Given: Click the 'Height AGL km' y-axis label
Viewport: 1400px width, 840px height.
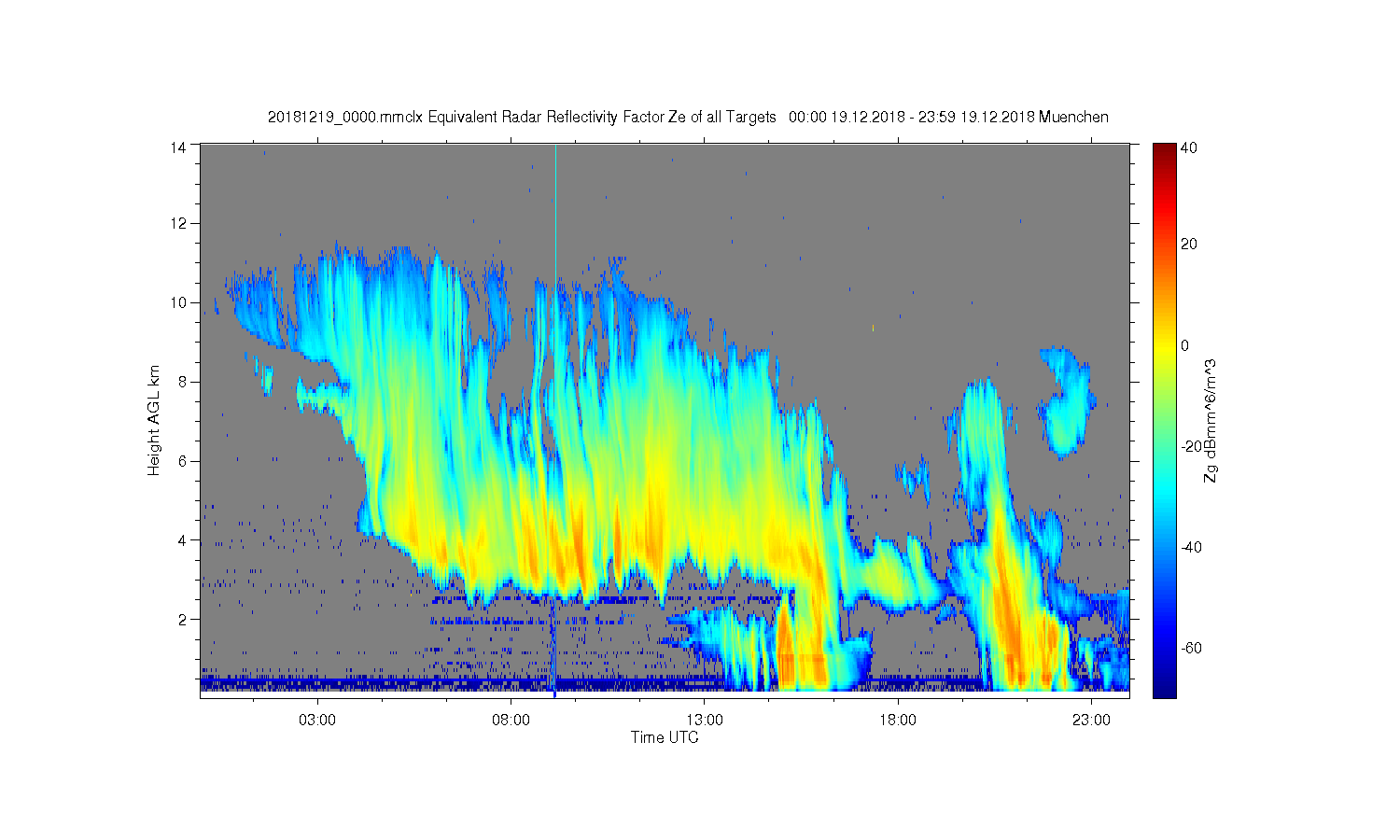Looking at the screenshot, I should pyautogui.click(x=154, y=420).
